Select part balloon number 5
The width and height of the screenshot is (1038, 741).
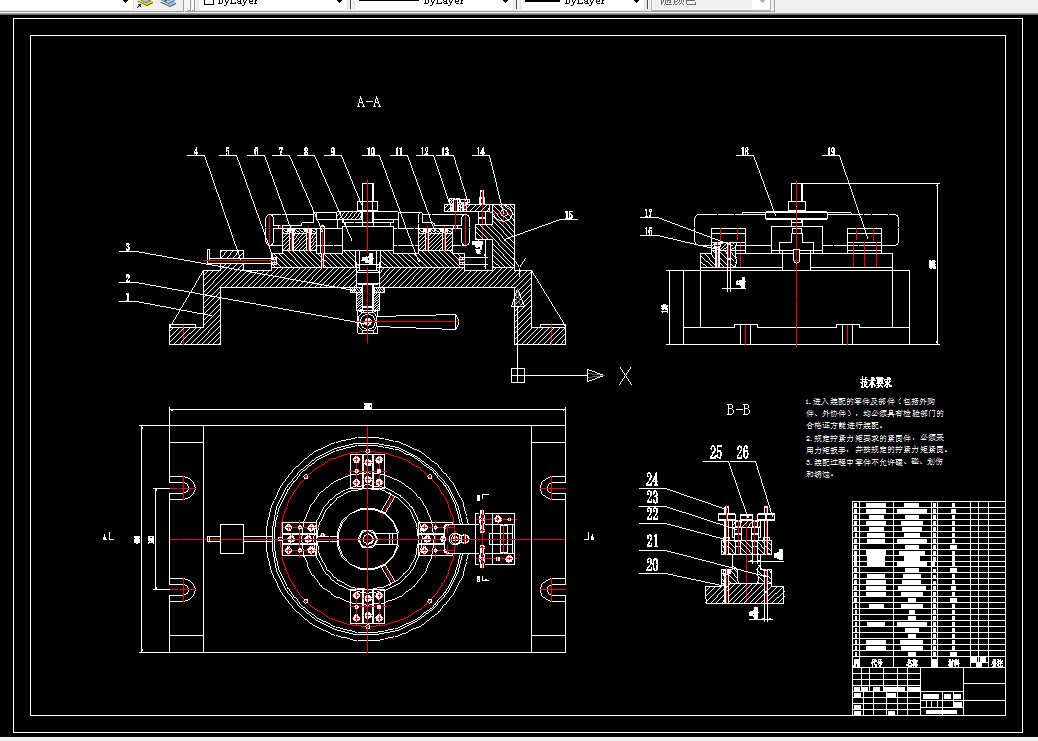coord(228,152)
